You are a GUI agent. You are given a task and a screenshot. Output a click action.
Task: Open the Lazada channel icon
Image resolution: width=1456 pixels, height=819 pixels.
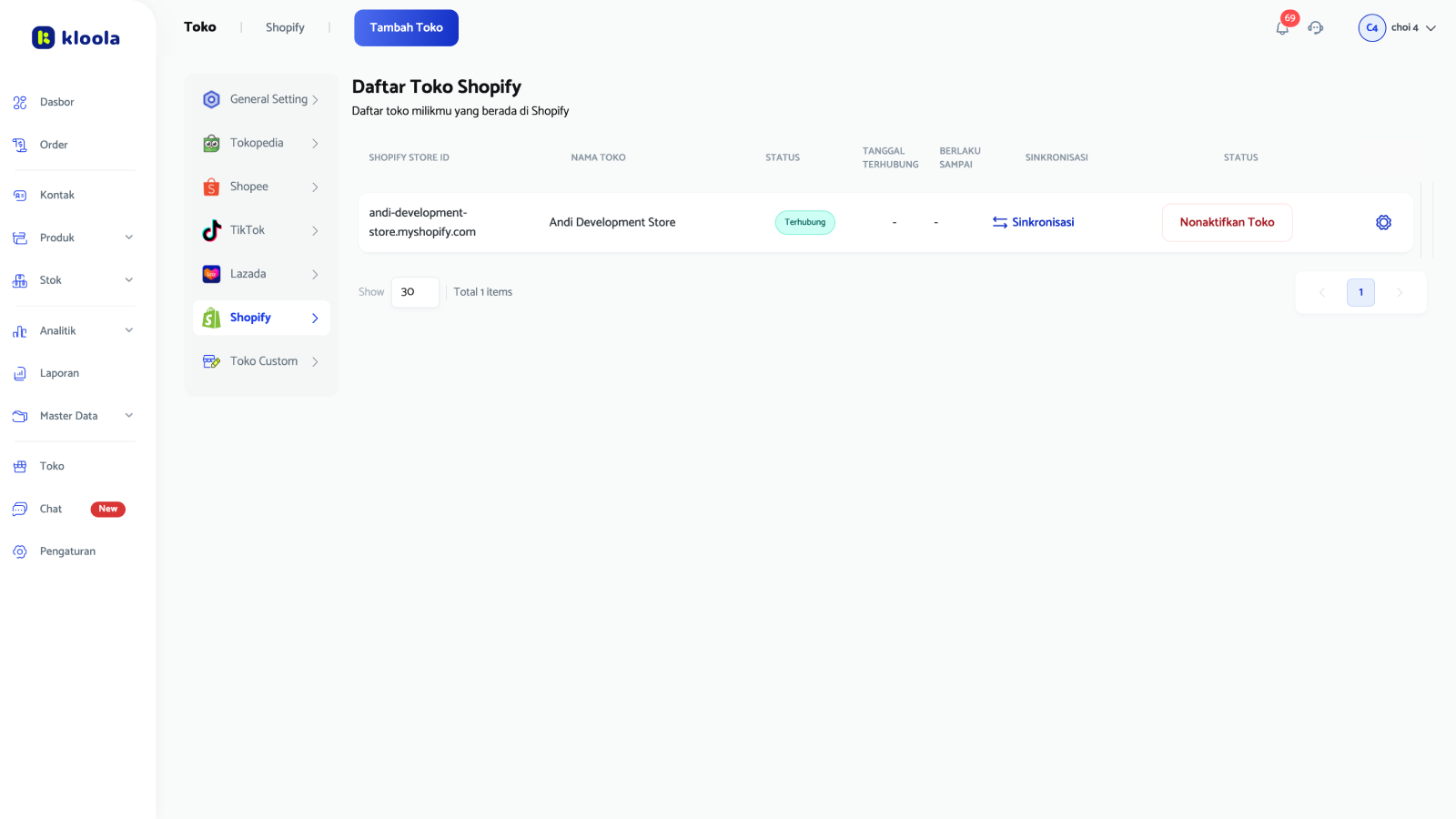point(211,274)
